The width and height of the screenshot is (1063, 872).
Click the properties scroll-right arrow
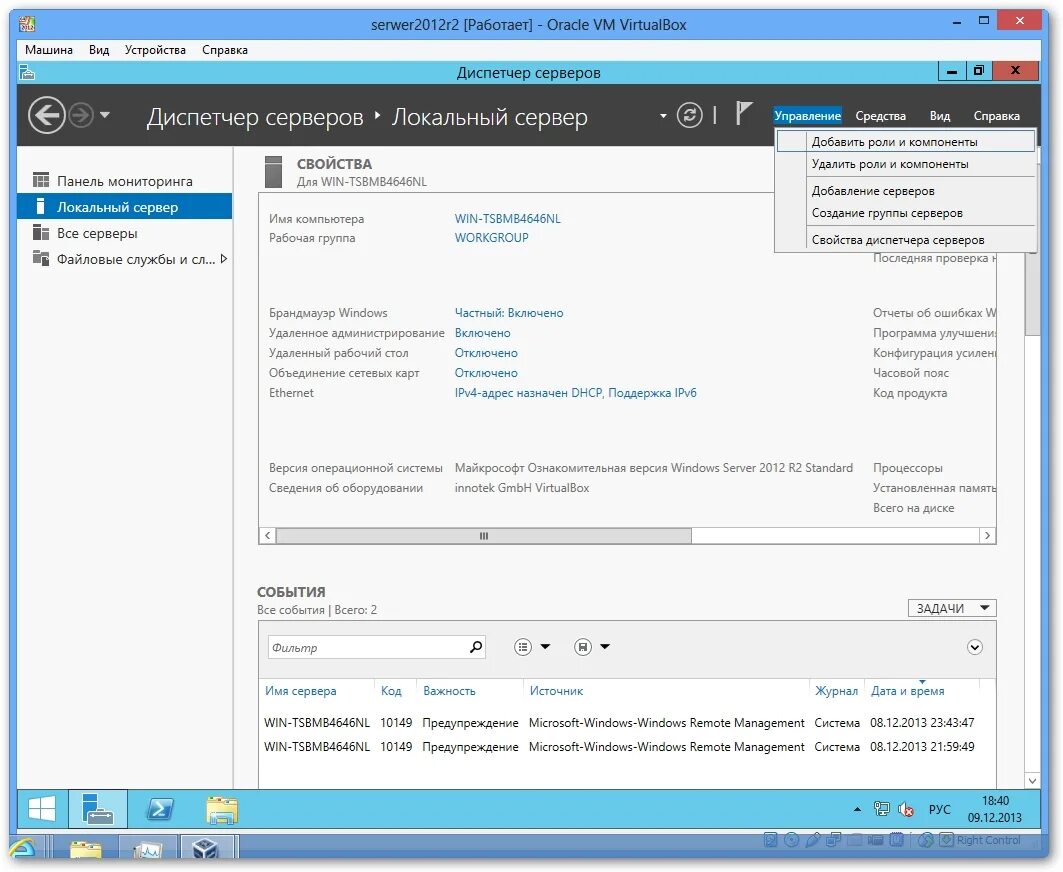point(987,536)
